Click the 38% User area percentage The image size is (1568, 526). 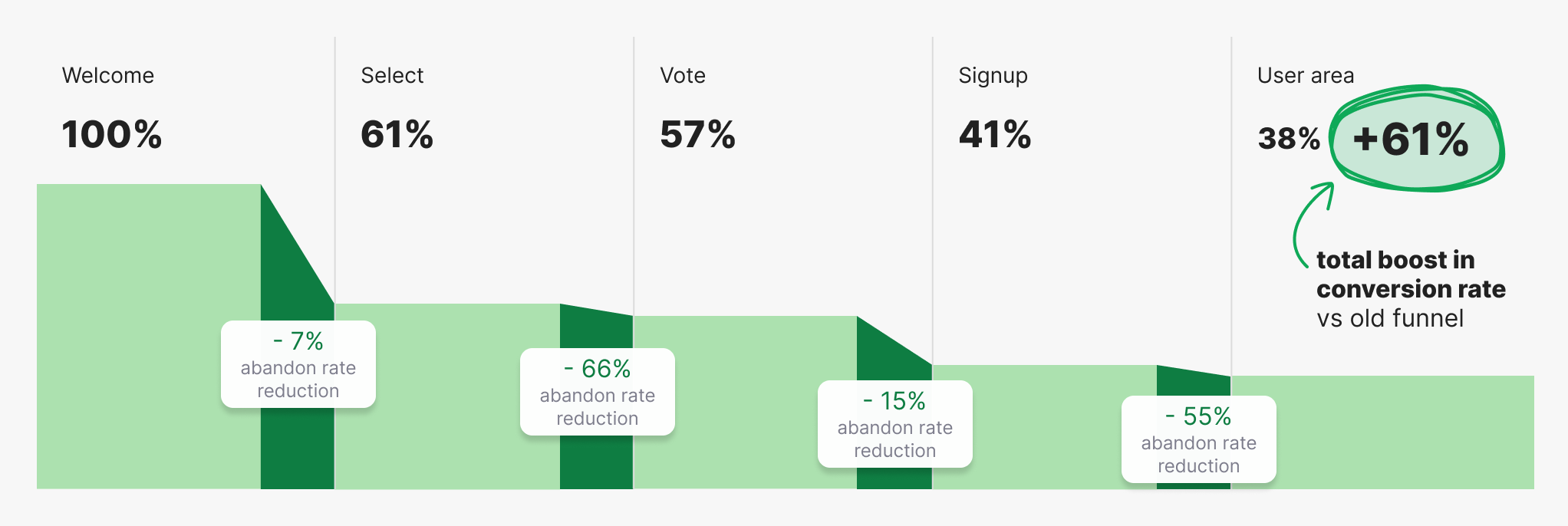1289,139
